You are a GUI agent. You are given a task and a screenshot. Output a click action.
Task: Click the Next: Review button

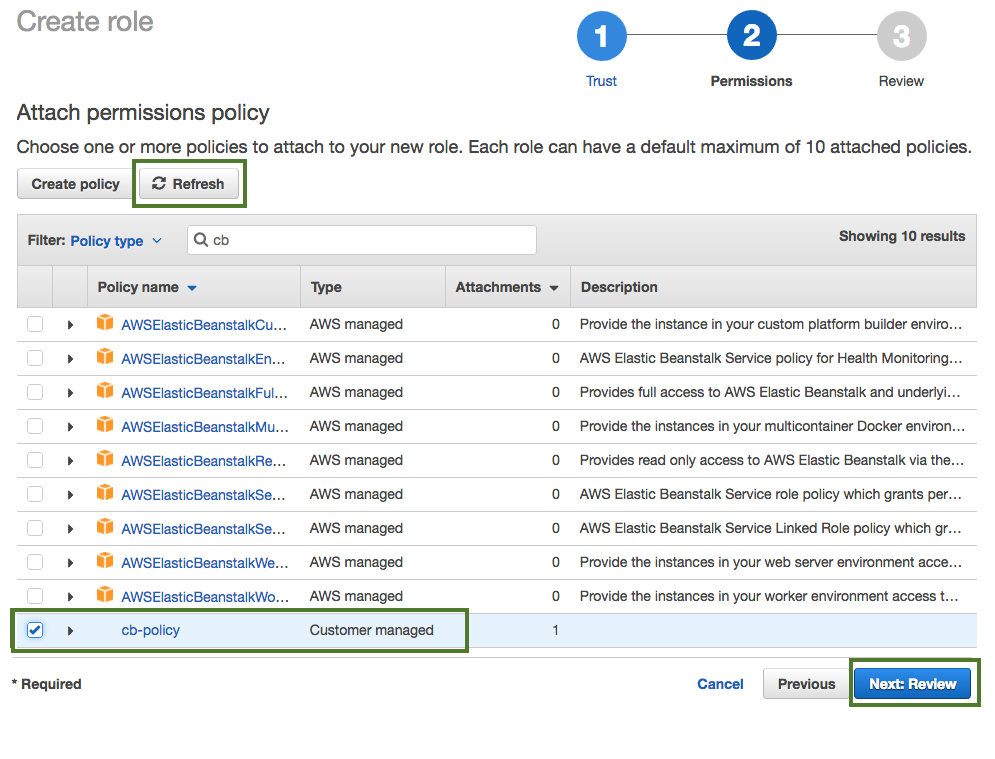click(x=912, y=684)
